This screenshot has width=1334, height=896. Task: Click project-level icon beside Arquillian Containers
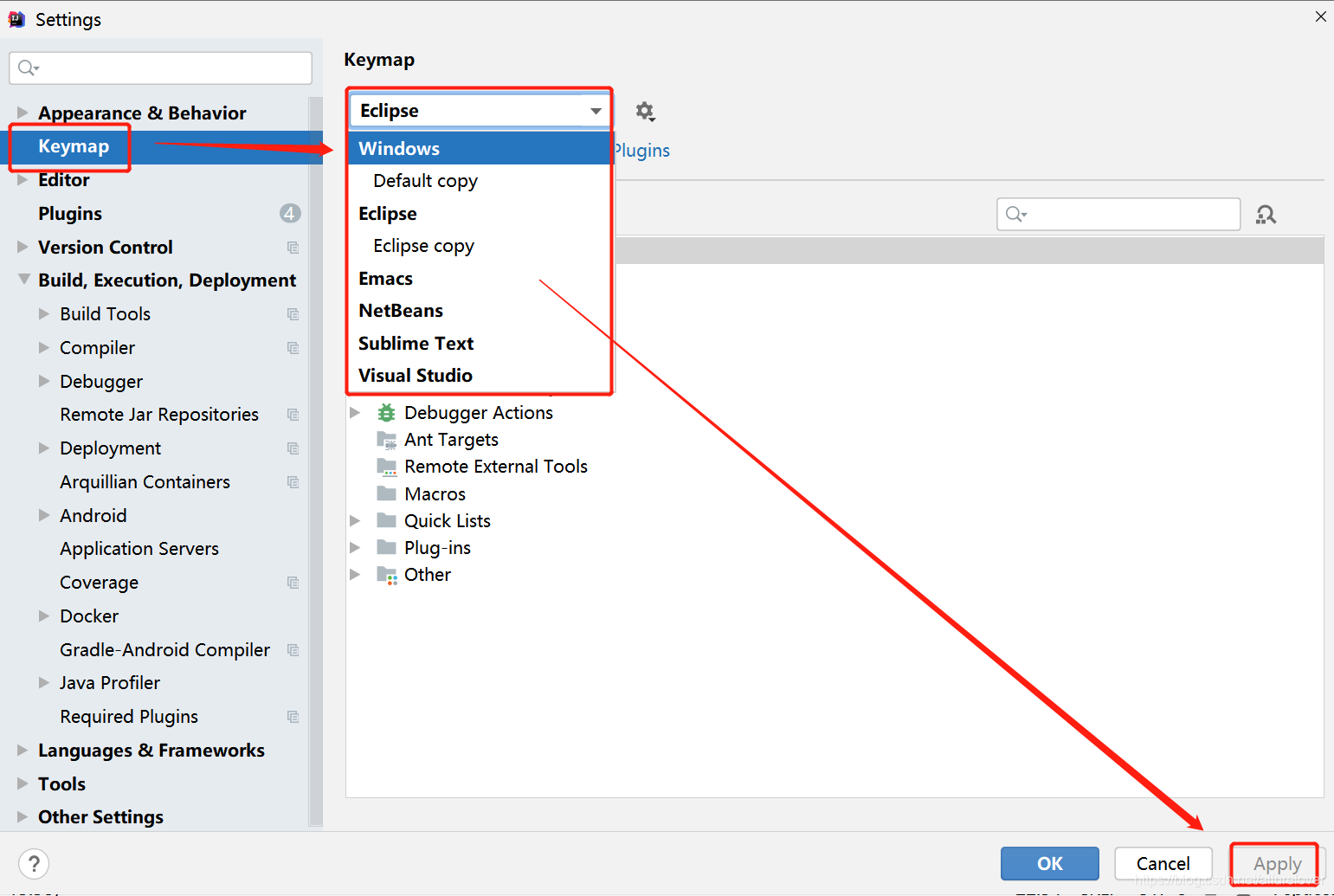[x=293, y=482]
